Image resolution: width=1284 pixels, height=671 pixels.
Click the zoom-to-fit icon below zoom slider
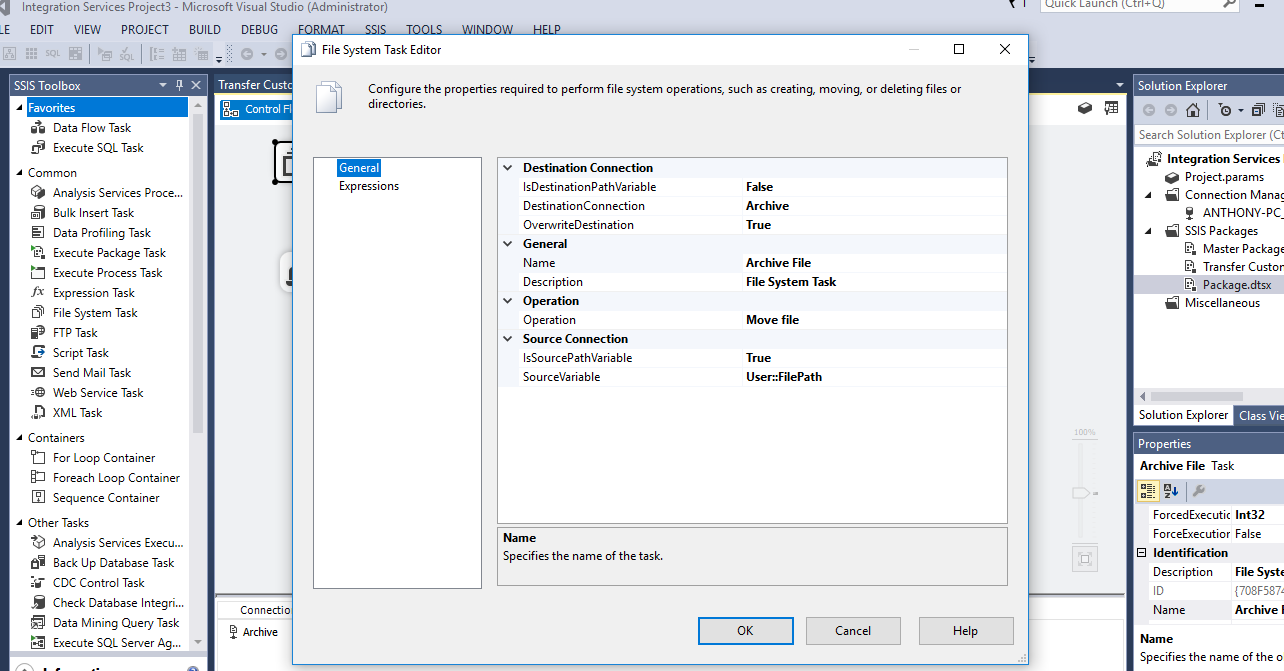1084,558
